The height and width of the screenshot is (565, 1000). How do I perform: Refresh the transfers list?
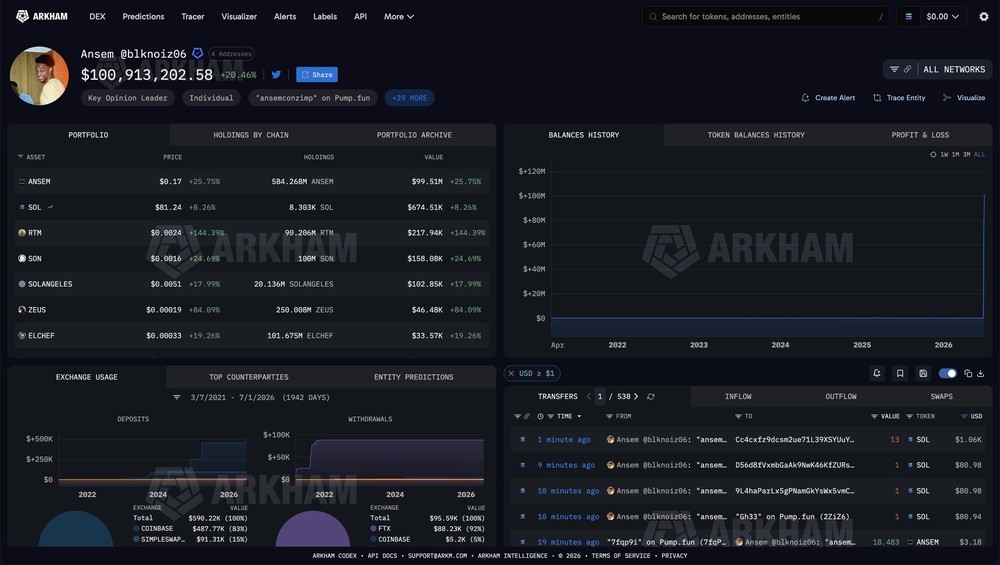coord(651,397)
